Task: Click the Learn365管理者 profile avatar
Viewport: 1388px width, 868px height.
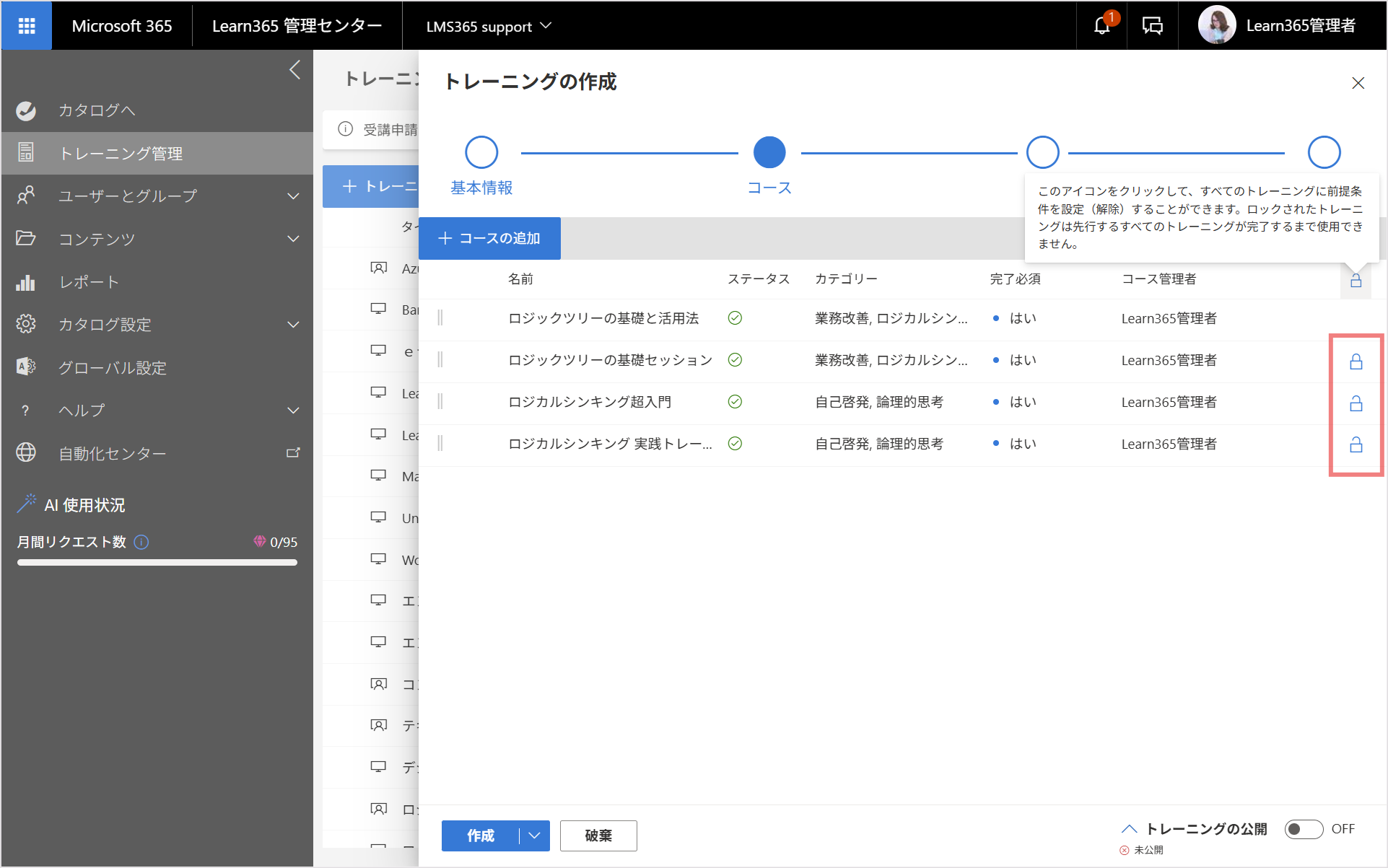Action: point(1217,25)
